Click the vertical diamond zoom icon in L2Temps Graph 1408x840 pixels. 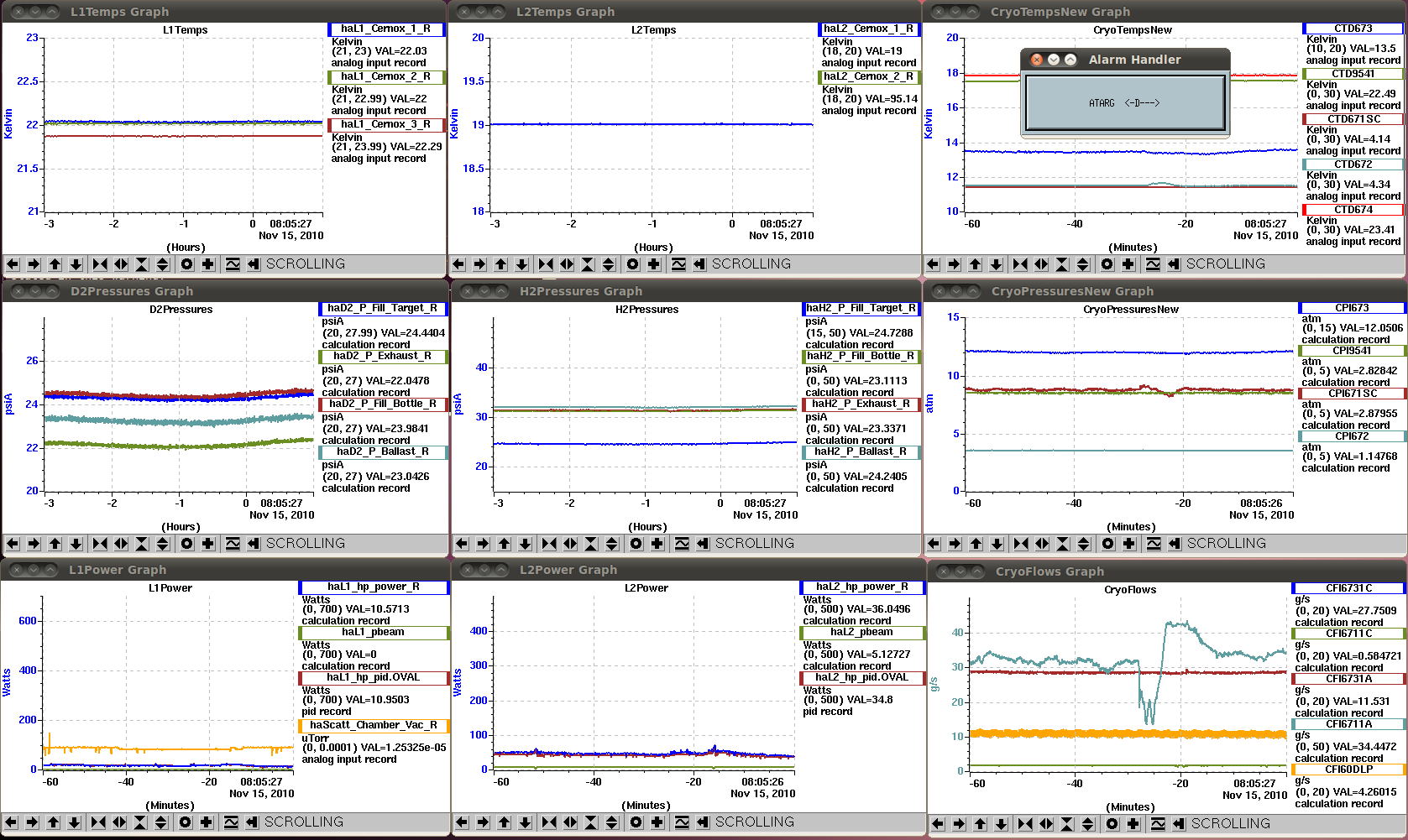pyautogui.click(x=609, y=264)
